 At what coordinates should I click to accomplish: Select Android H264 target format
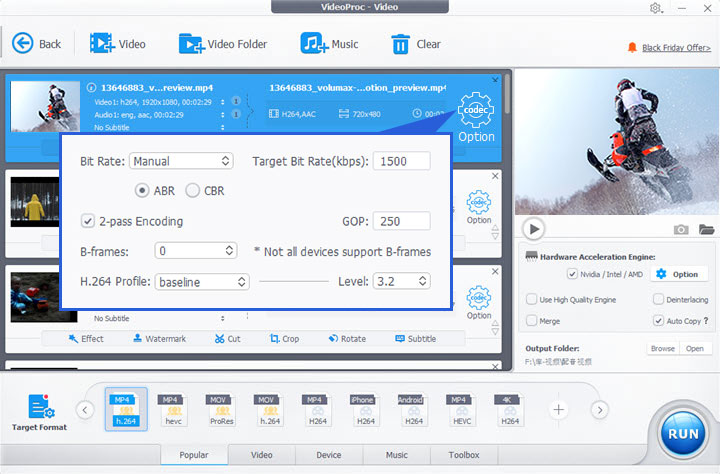tap(414, 409)
